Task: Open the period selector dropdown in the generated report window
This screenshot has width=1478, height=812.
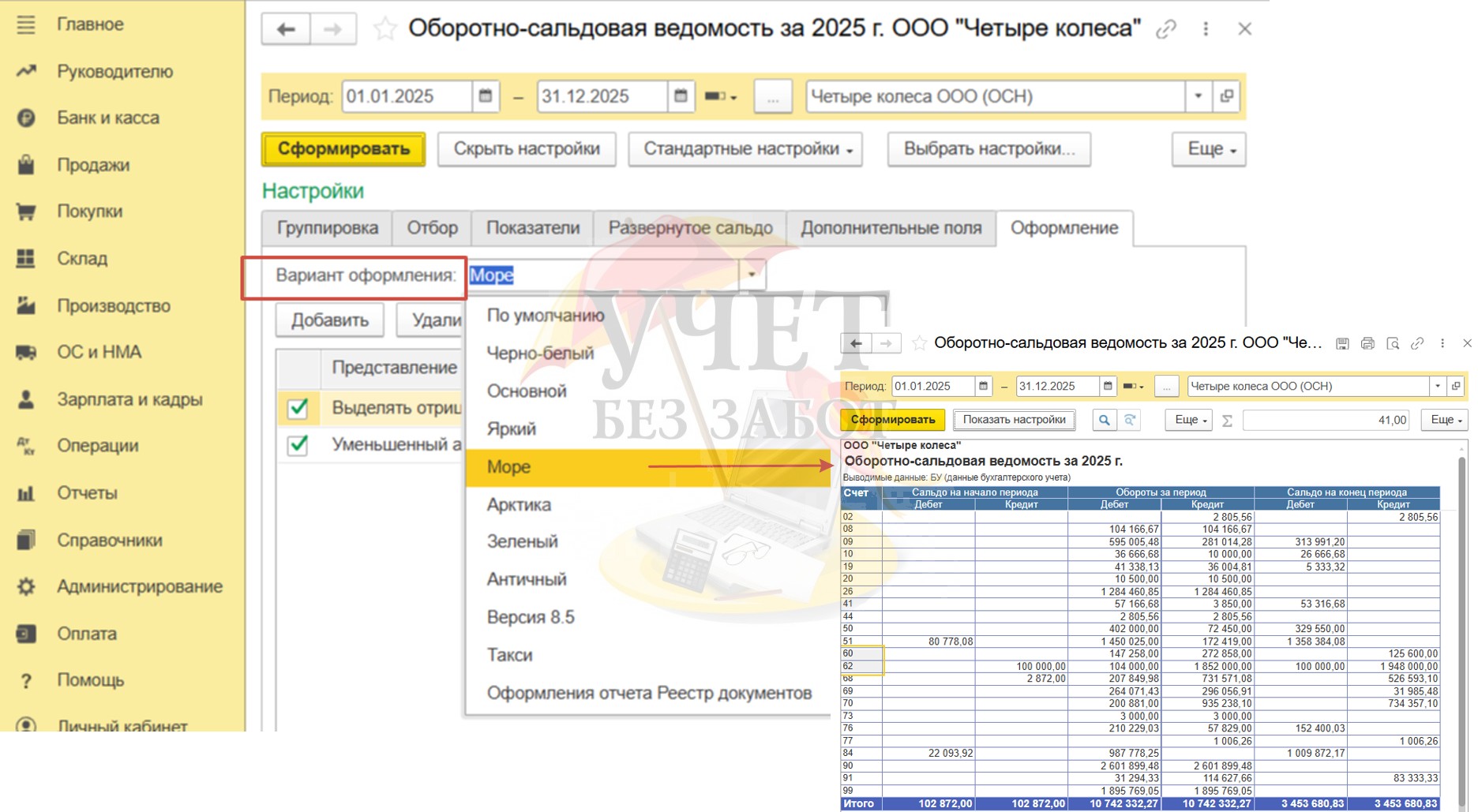Action: click(x=1133, y=386)
